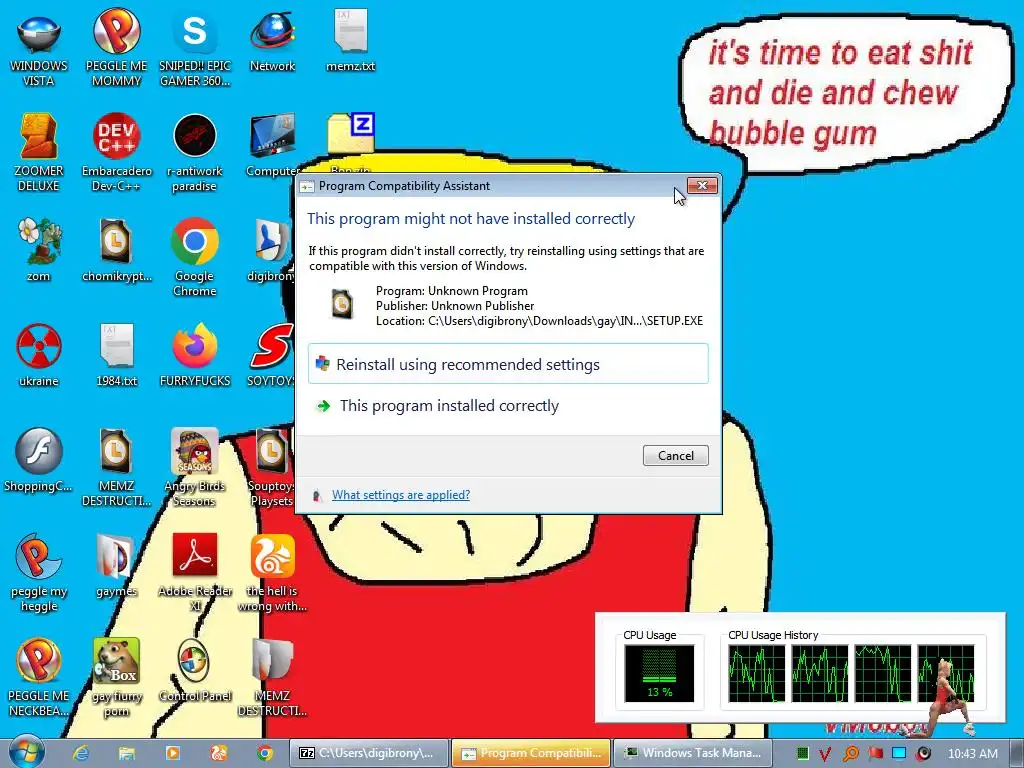The width and height of the screenshot is (1024, 768).
Task: Open the Computer desktop icon
Action: [272, 145]
